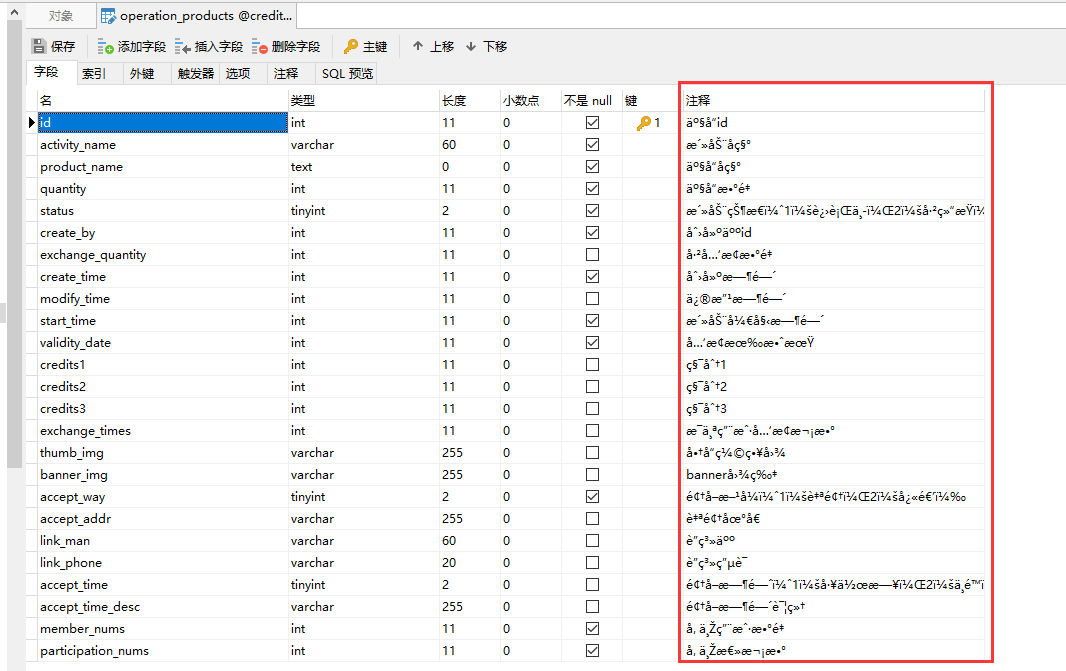Switch to the 对象 tab

(x=61, y=16)
